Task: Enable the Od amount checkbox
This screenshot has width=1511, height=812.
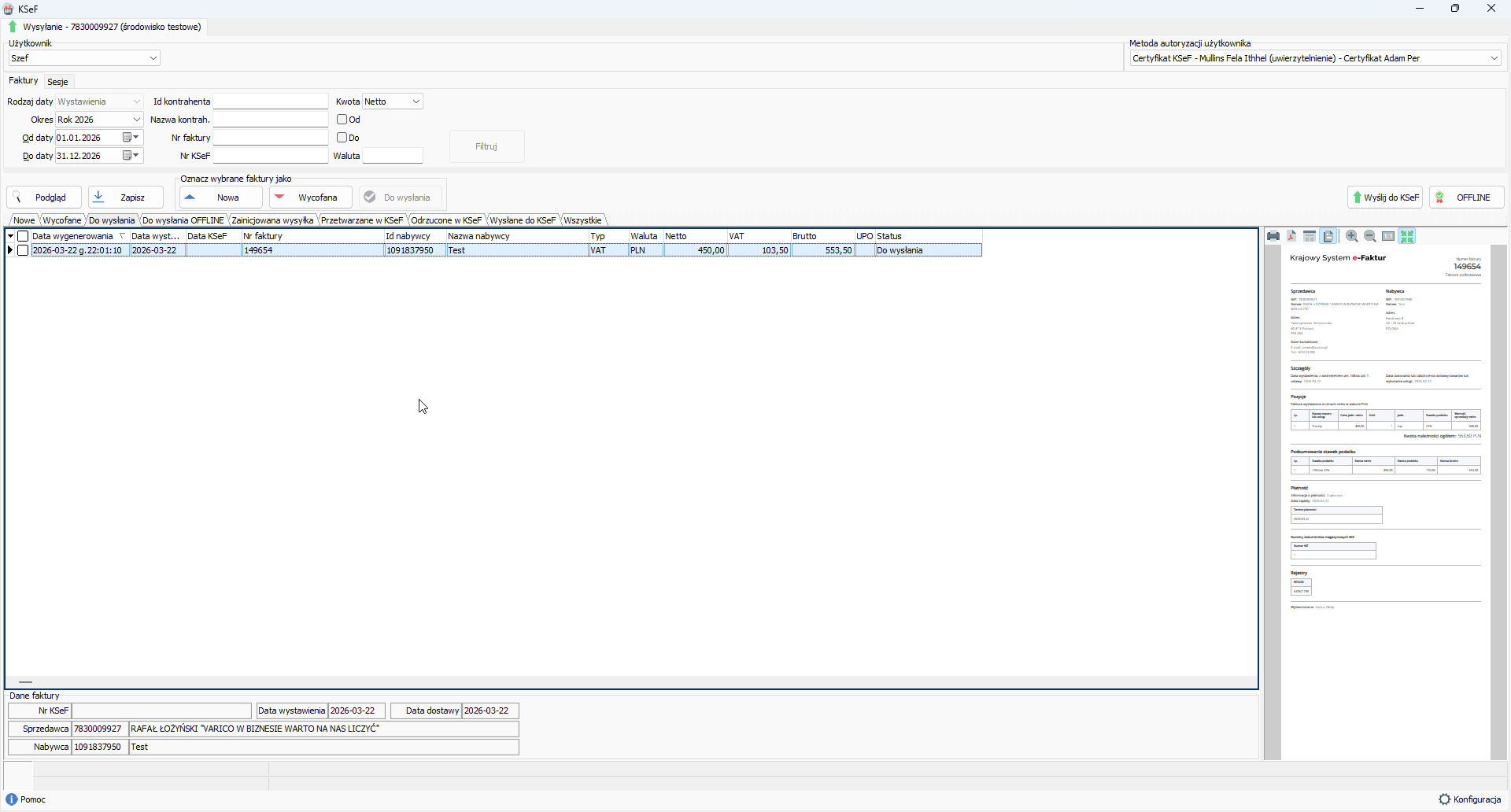Action: [342, 120]
